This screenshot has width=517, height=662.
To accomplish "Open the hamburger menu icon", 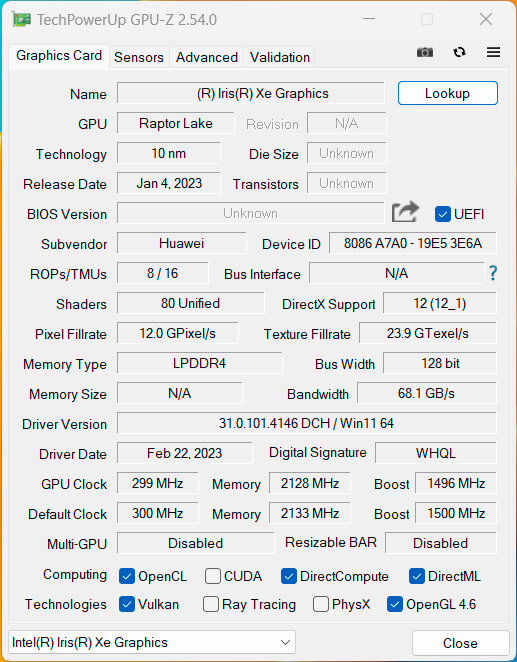I will pos(493,52).
